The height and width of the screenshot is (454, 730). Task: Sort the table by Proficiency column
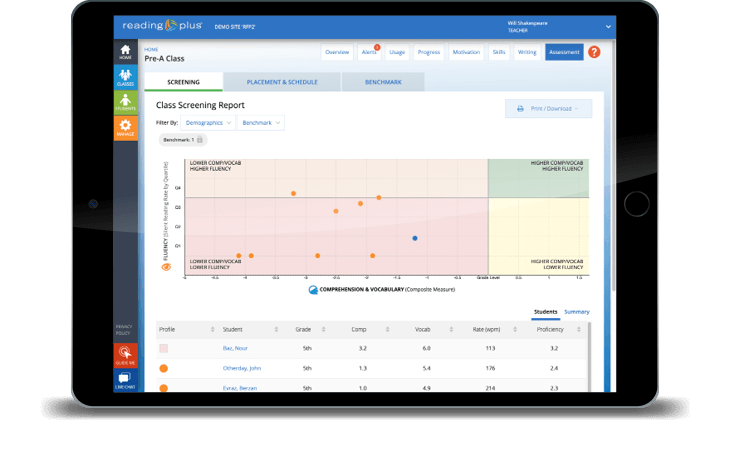(553, 329)
